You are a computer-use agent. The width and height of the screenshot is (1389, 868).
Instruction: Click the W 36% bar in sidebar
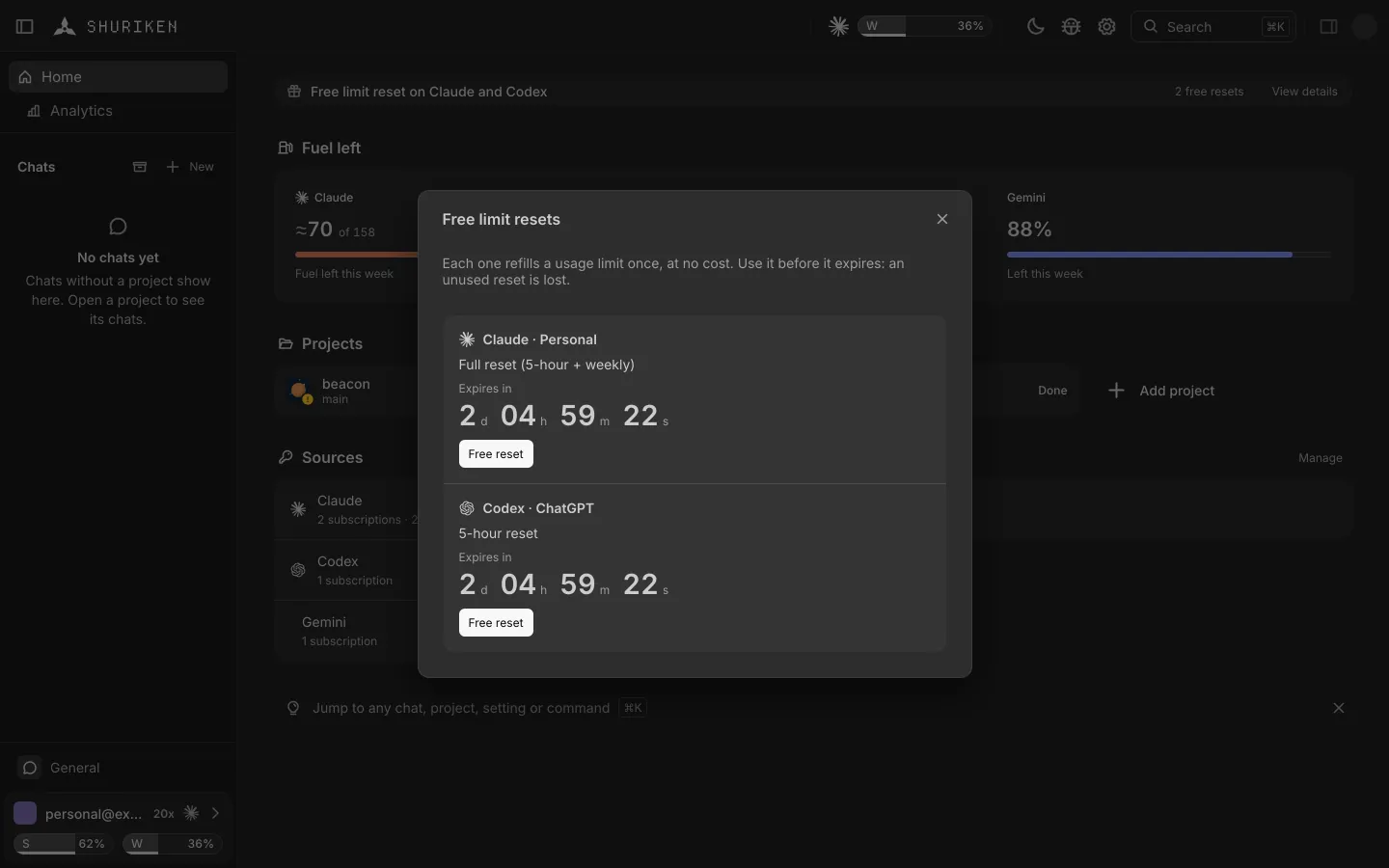pos(173,844)
